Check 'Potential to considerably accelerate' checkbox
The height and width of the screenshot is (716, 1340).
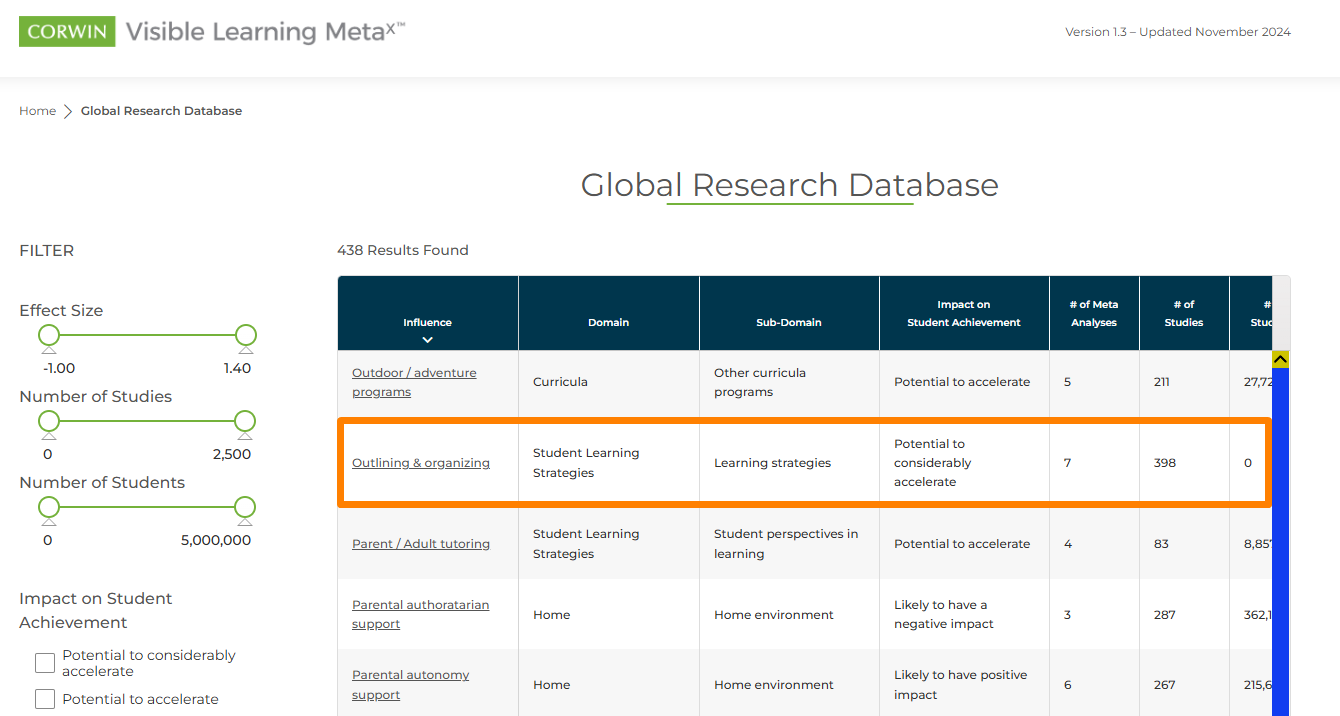tap(45, 663)
